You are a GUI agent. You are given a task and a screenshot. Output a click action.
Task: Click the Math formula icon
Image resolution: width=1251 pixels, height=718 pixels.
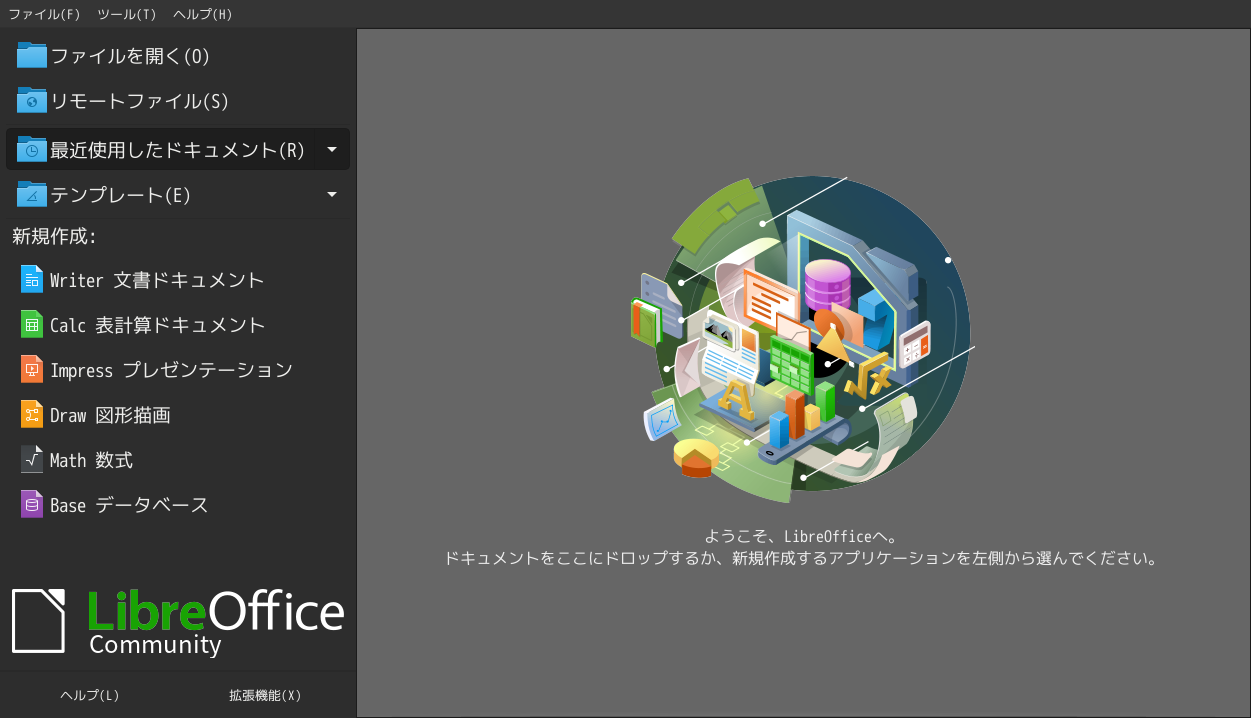pos(32,459)
